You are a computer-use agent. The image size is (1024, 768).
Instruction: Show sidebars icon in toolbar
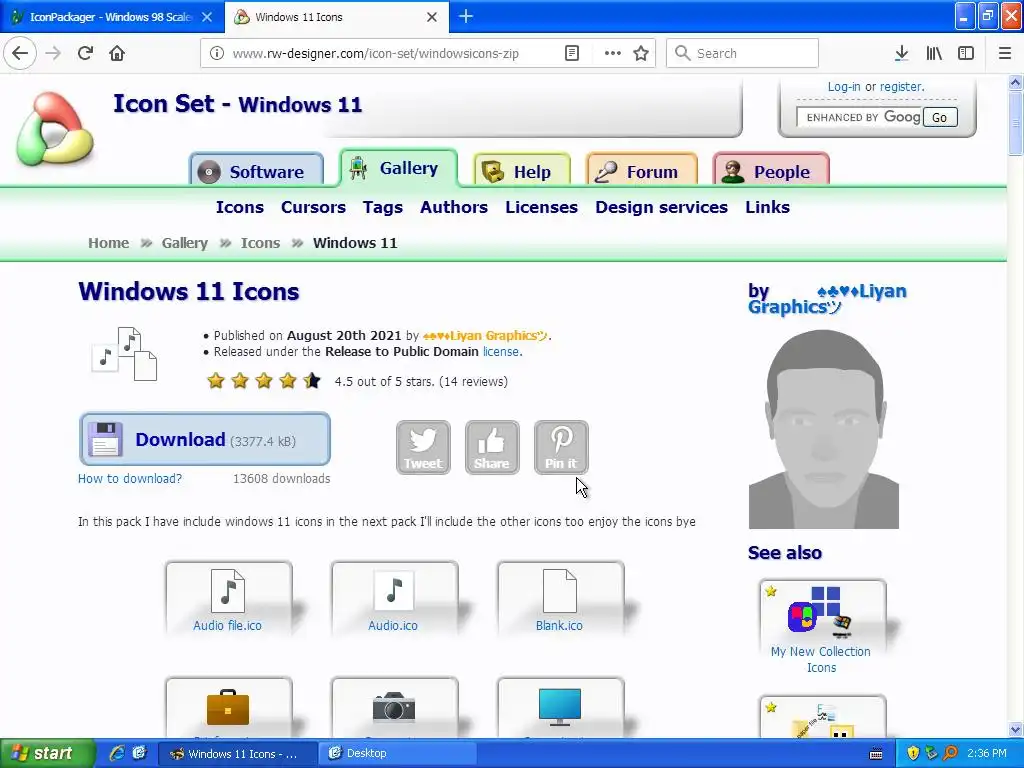966,54
